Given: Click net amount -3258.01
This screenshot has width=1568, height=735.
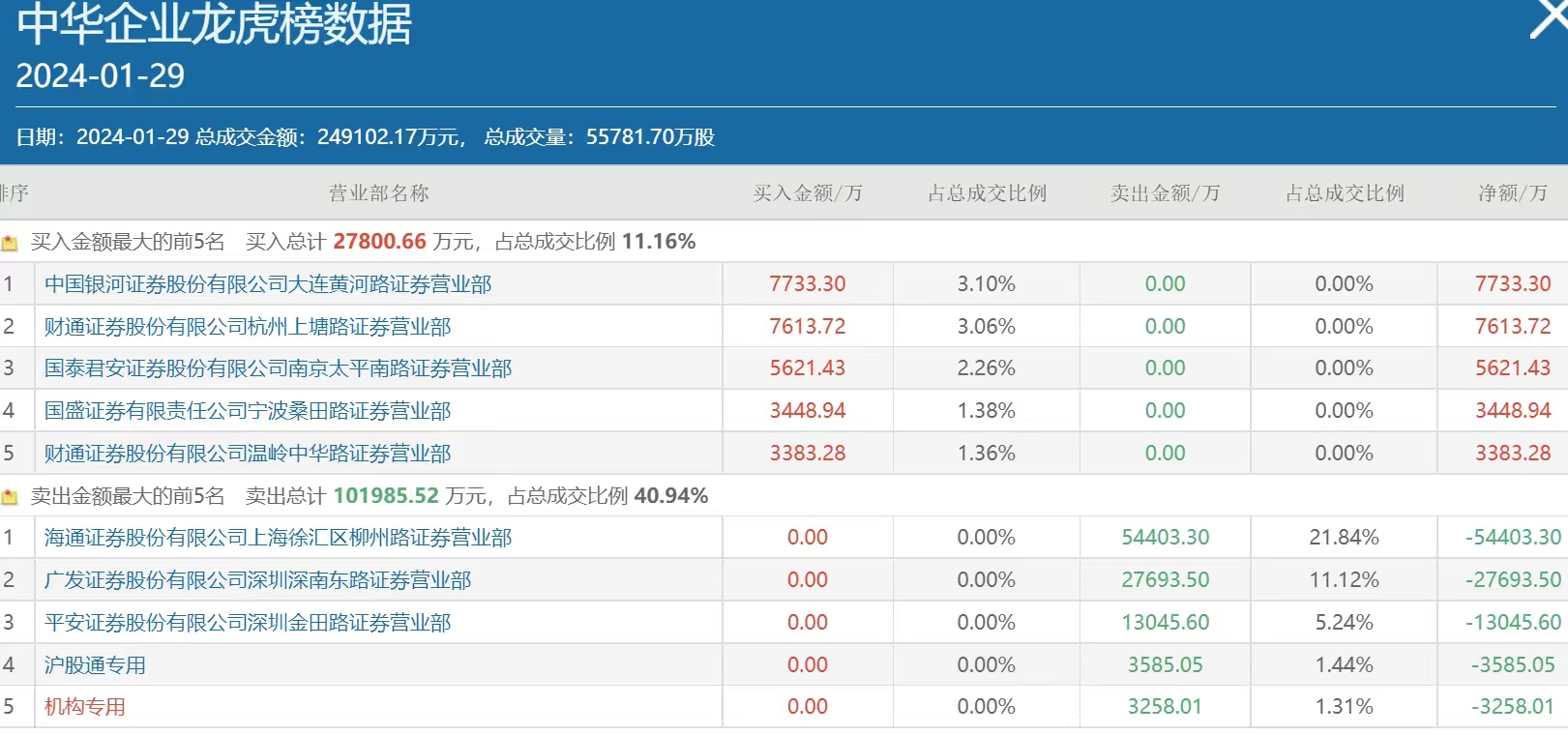Looking at the screenshot, I should coord(1514,707).
